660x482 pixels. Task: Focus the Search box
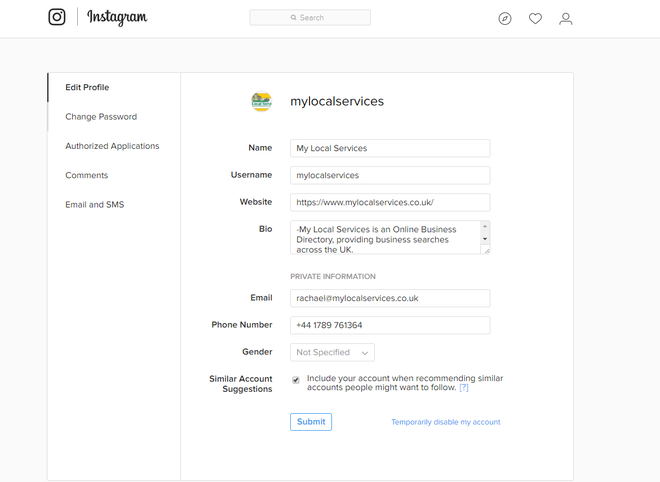(x=310, y=18)
